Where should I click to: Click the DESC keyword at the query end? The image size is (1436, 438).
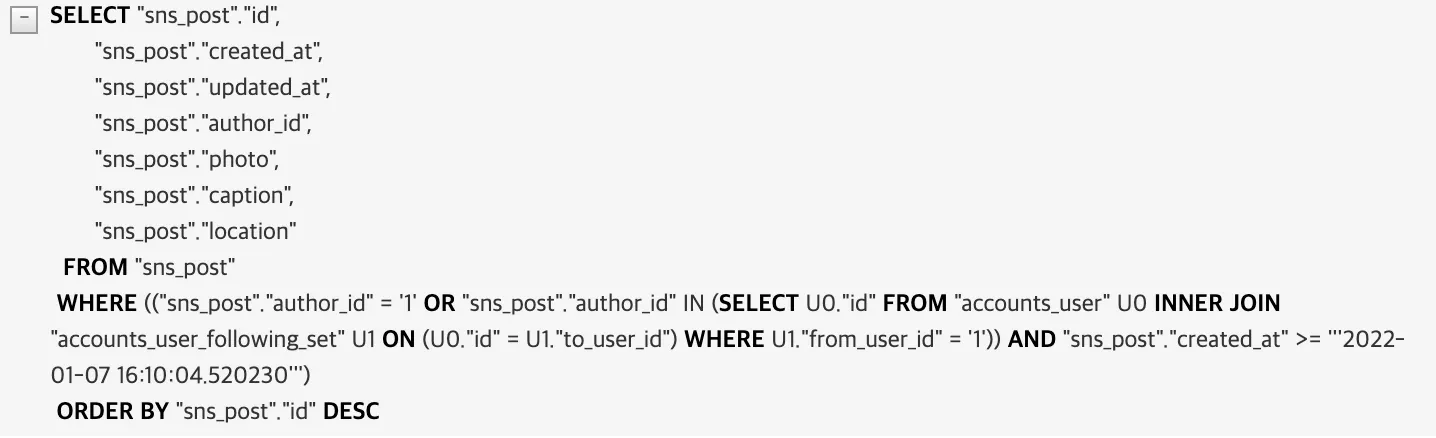point(351,411)
